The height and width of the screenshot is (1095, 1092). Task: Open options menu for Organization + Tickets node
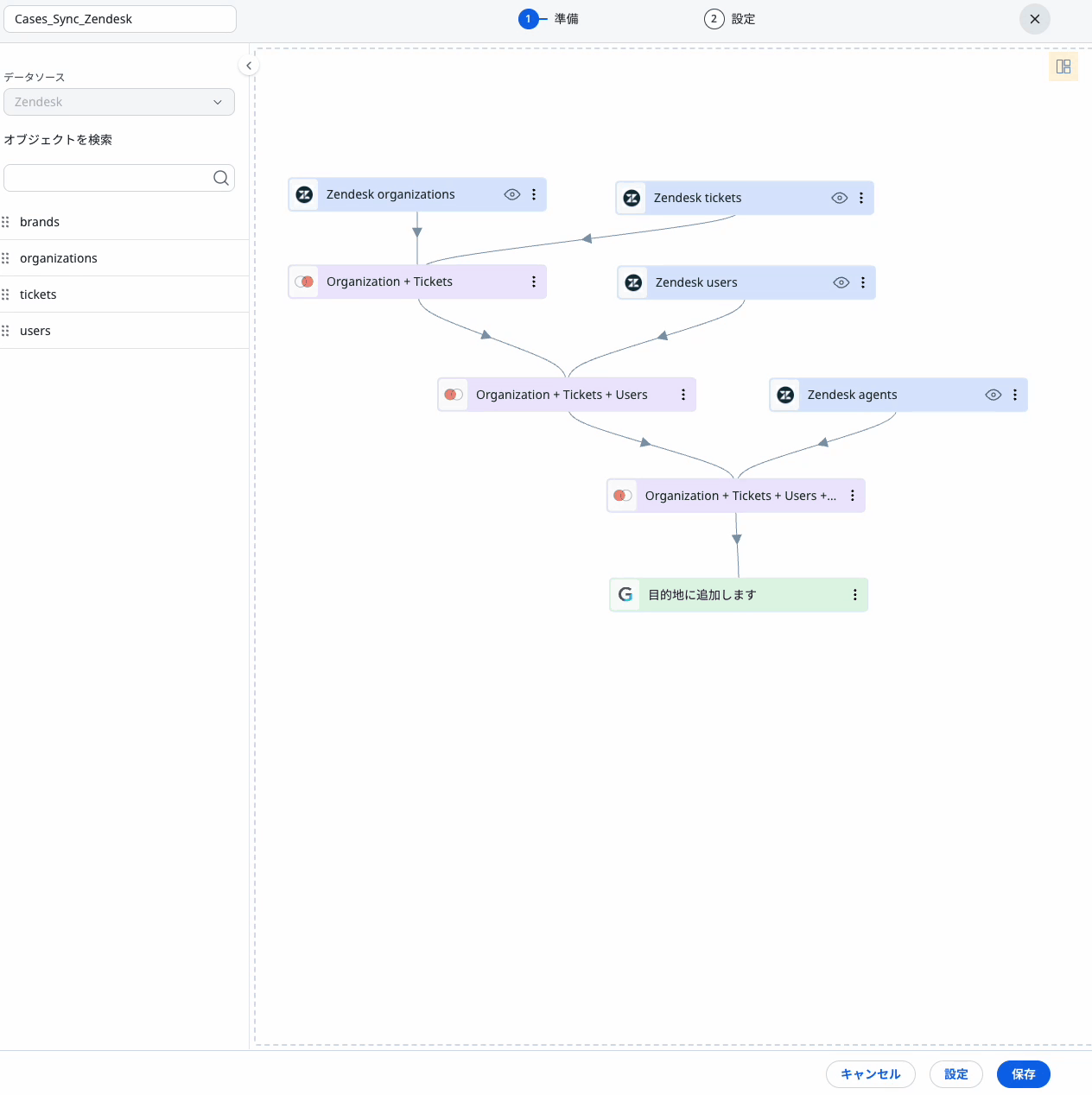pyautogui.click(x=534, y=282)
